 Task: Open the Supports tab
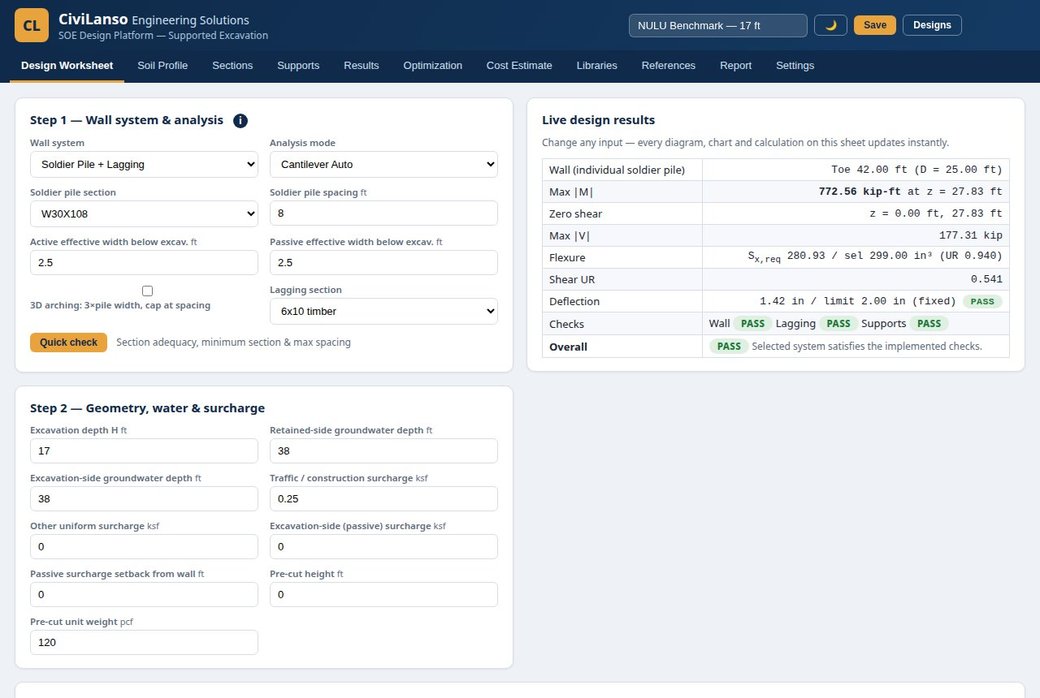click(298, 66)
